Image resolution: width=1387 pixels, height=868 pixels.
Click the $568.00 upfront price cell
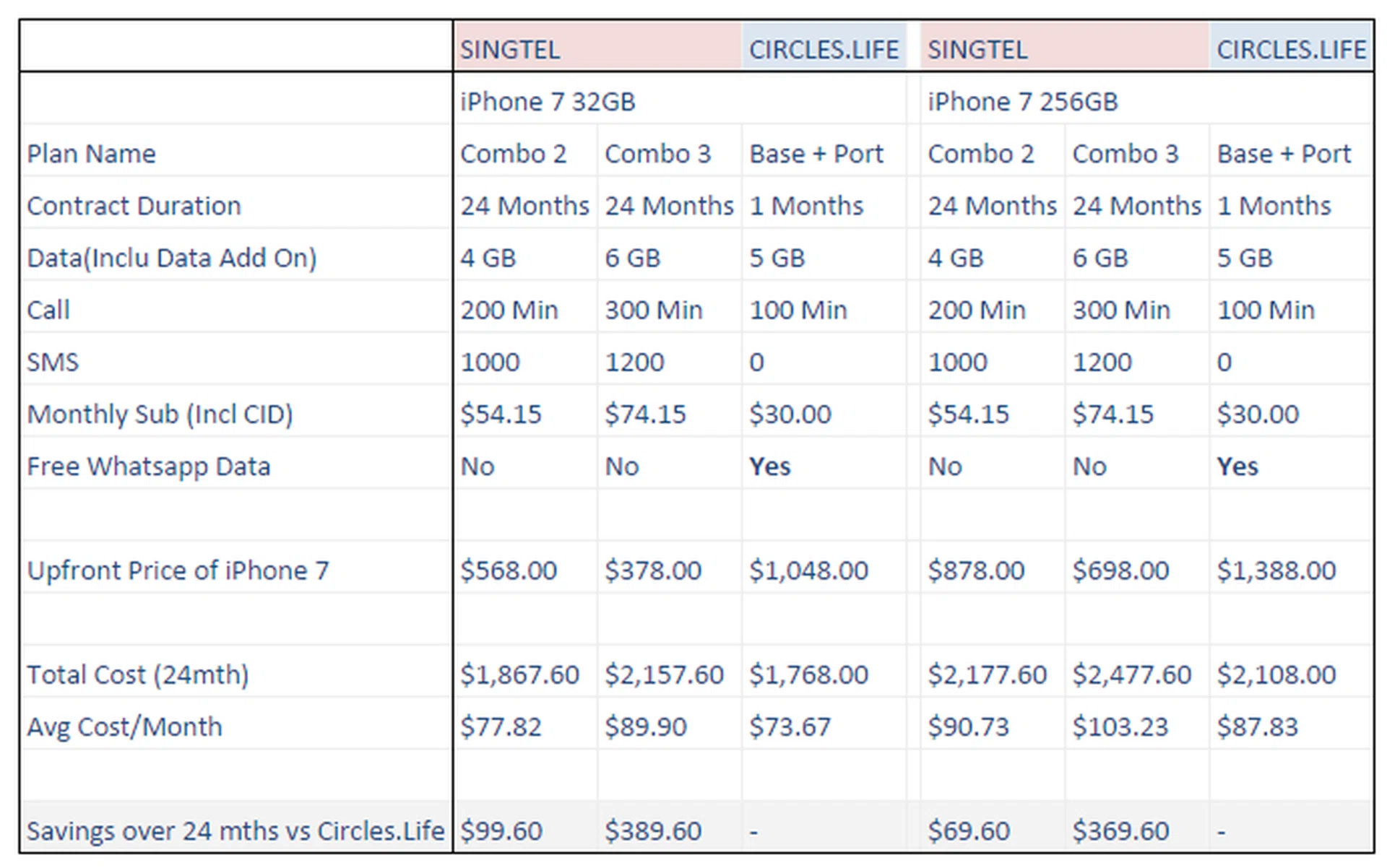509,570
